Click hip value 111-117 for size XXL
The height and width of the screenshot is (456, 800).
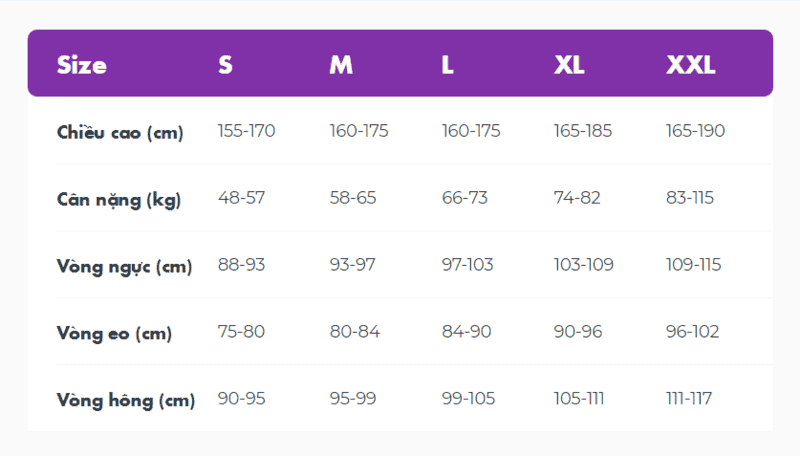(689, 399)
